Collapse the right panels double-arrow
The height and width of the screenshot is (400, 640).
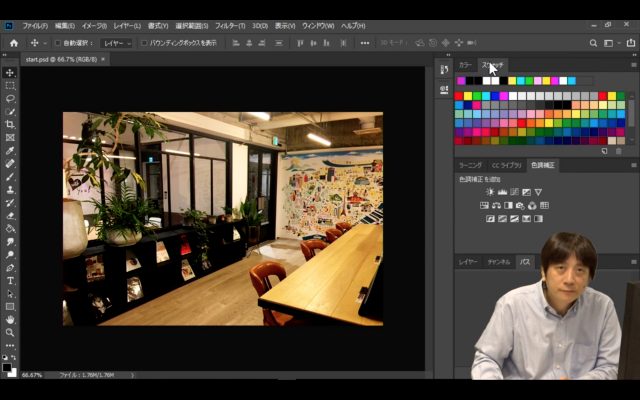[634, 55]
